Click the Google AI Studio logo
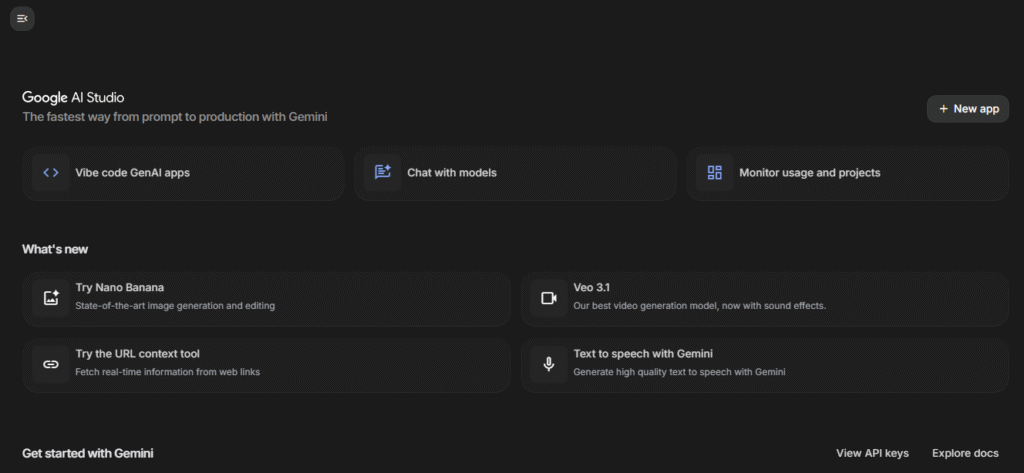 coord(73,98)
